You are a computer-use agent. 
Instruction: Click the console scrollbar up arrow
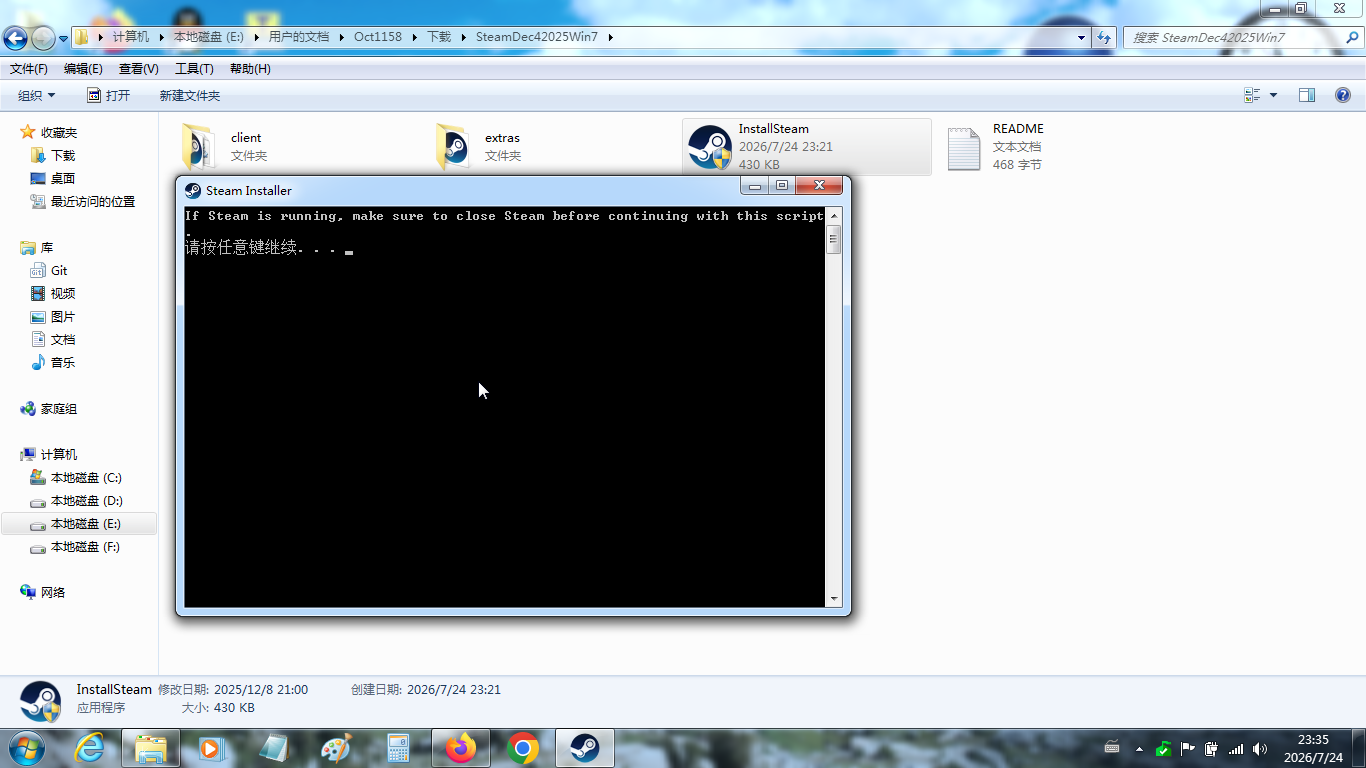[x=833, y=215]
